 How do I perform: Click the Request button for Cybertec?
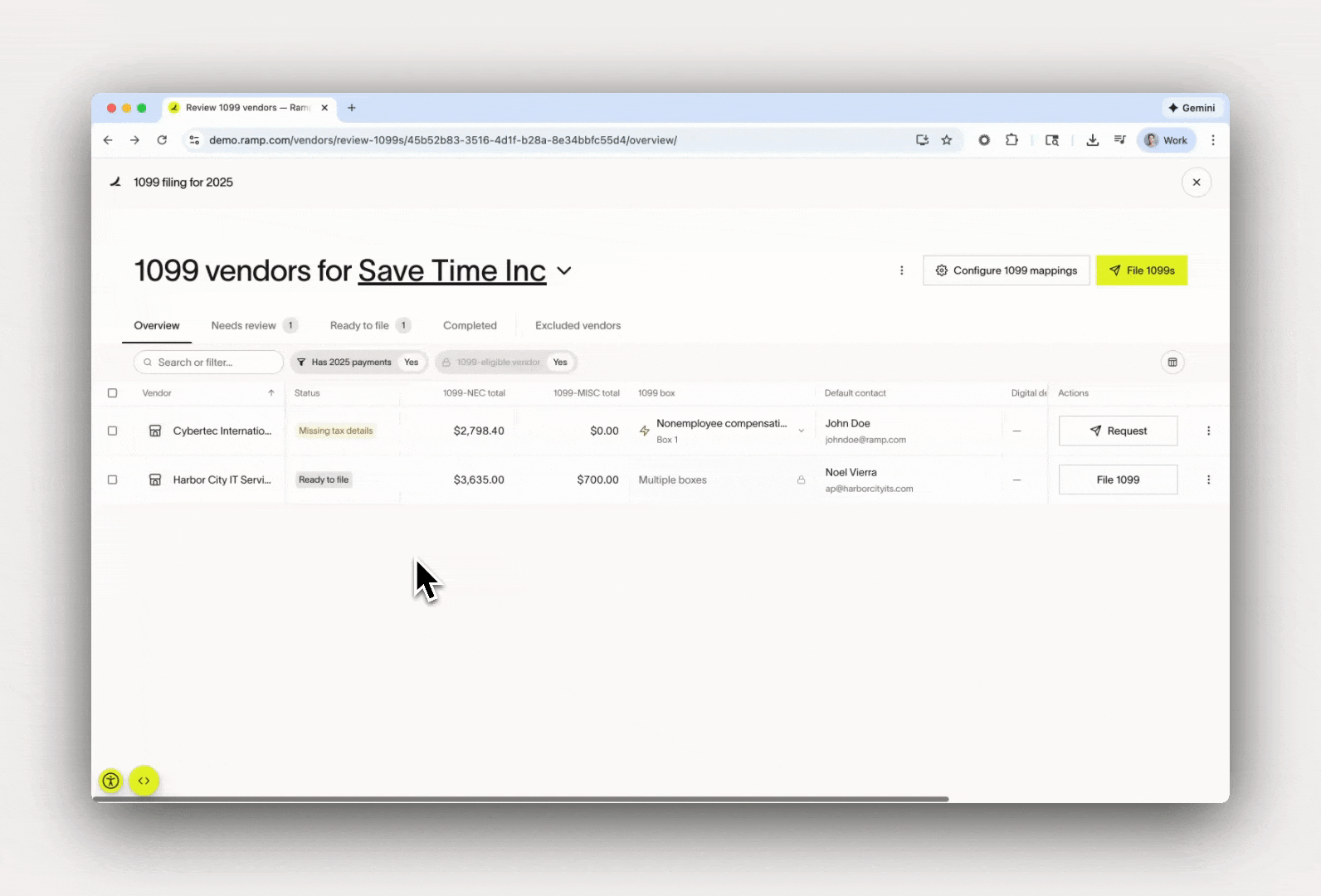click(1118, 431)
